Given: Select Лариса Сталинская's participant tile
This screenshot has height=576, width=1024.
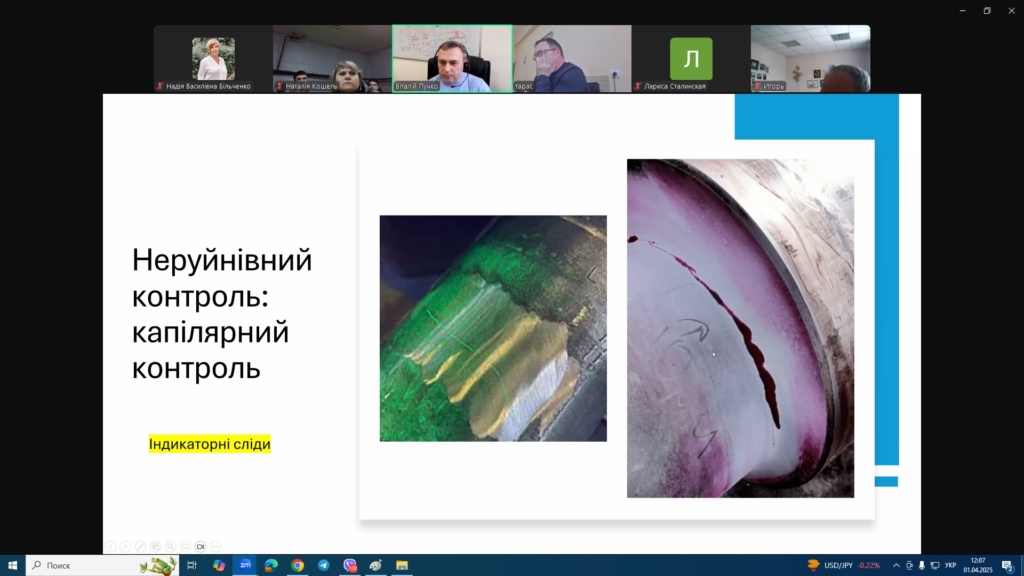Looking at the screenshot, I should point(691,59).
